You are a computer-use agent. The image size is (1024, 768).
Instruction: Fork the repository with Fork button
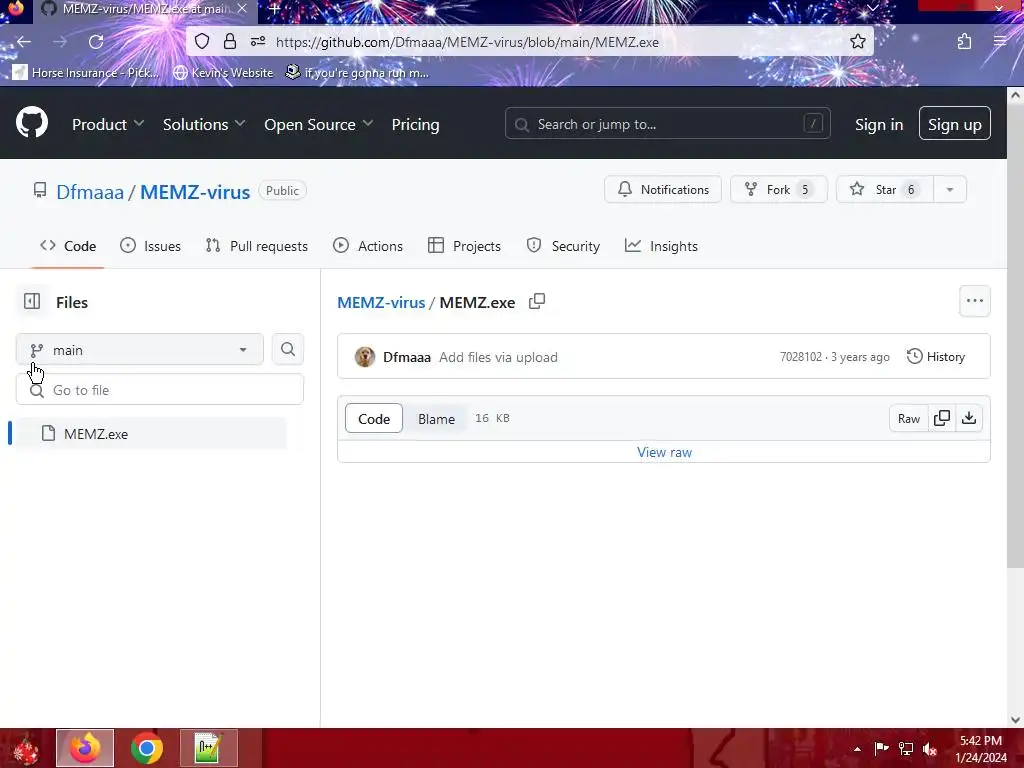tap(778, 189)
